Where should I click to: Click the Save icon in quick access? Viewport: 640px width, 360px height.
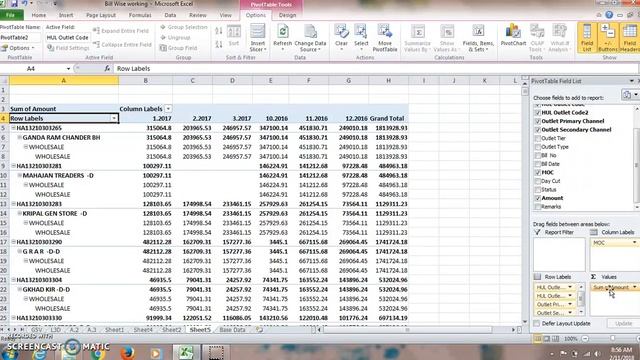14,4
